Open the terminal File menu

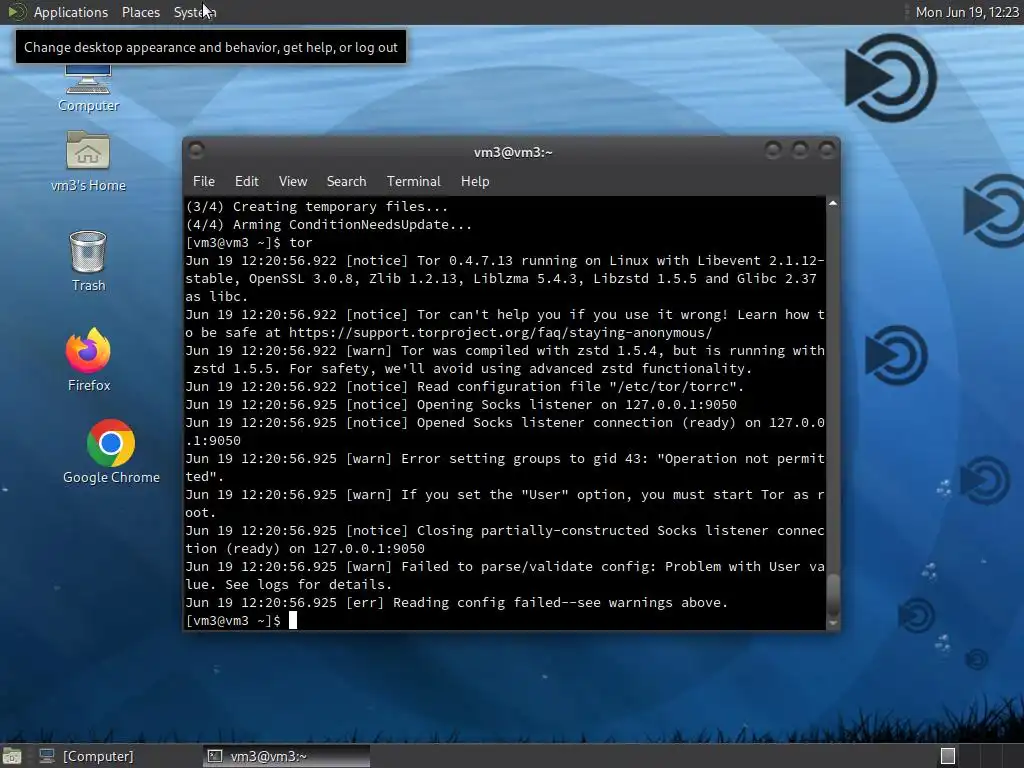pyautogui.click(x=204, y=182)
